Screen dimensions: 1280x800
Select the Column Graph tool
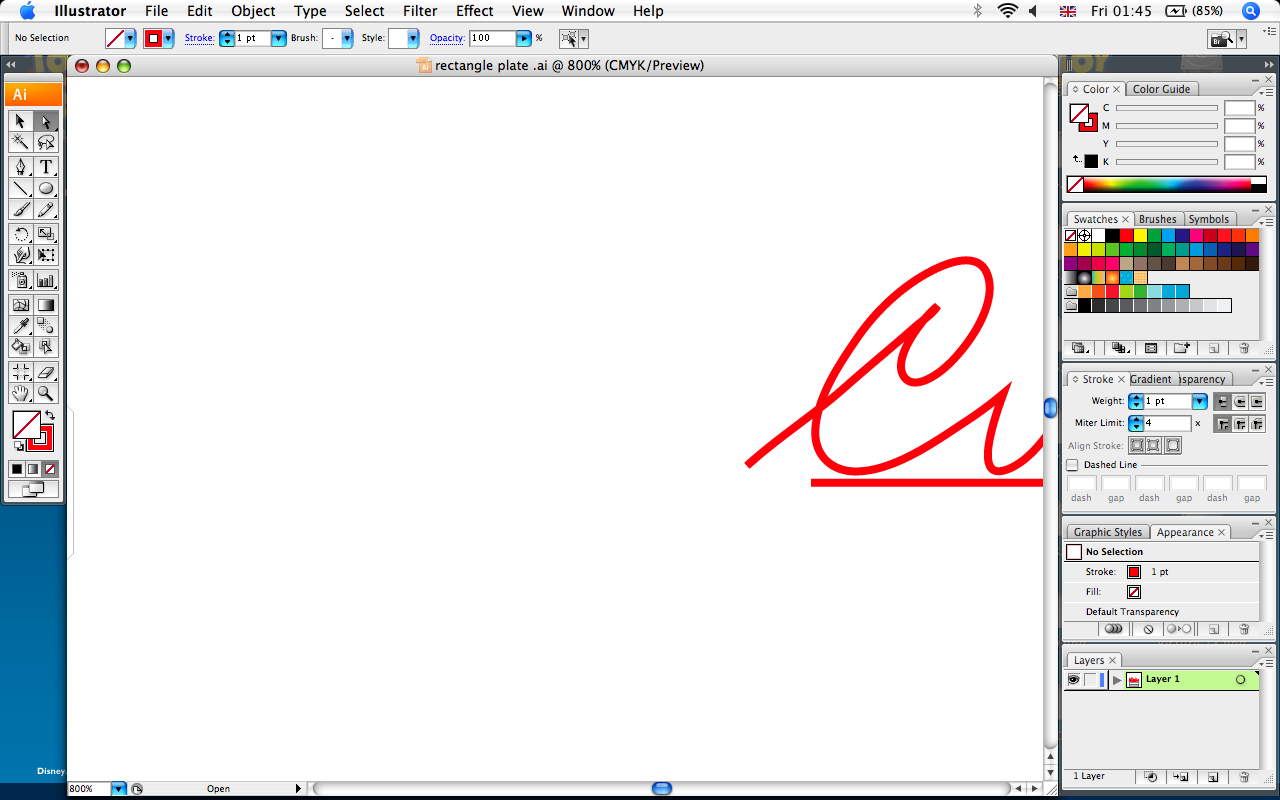click(x=46, y=280)
